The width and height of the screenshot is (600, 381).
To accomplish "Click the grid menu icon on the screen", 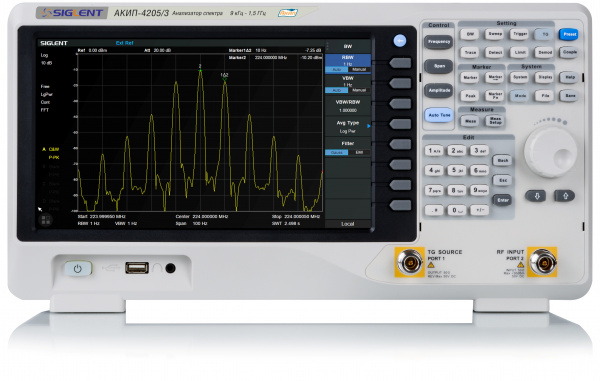I will 46,220.
